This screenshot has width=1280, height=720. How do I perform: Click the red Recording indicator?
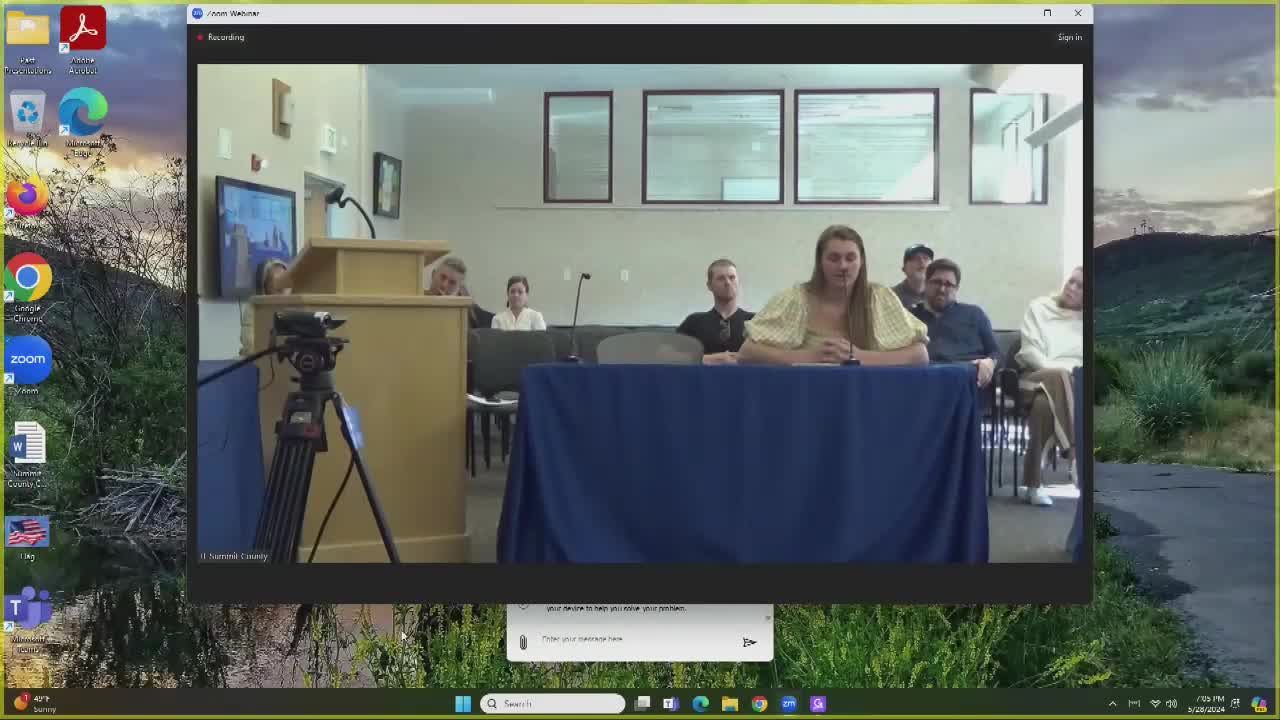coord(220,37)
